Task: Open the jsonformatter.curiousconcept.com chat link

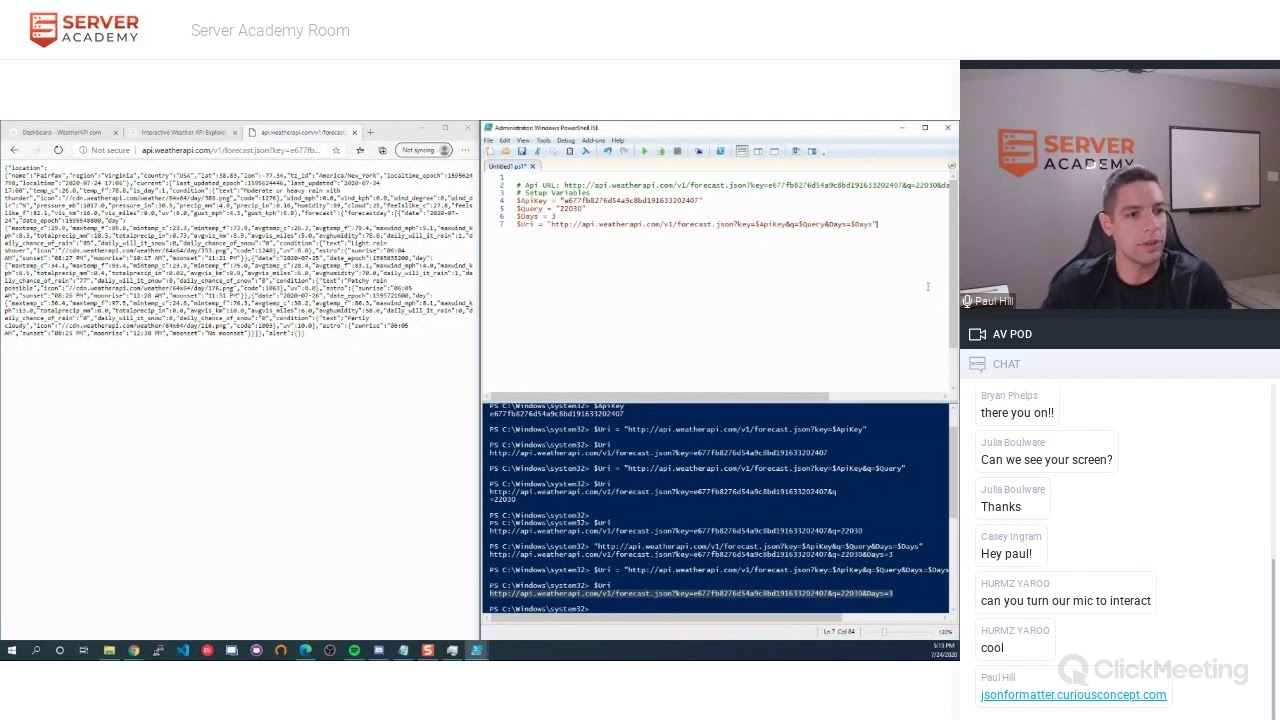Action: [x=1073, y=694]
